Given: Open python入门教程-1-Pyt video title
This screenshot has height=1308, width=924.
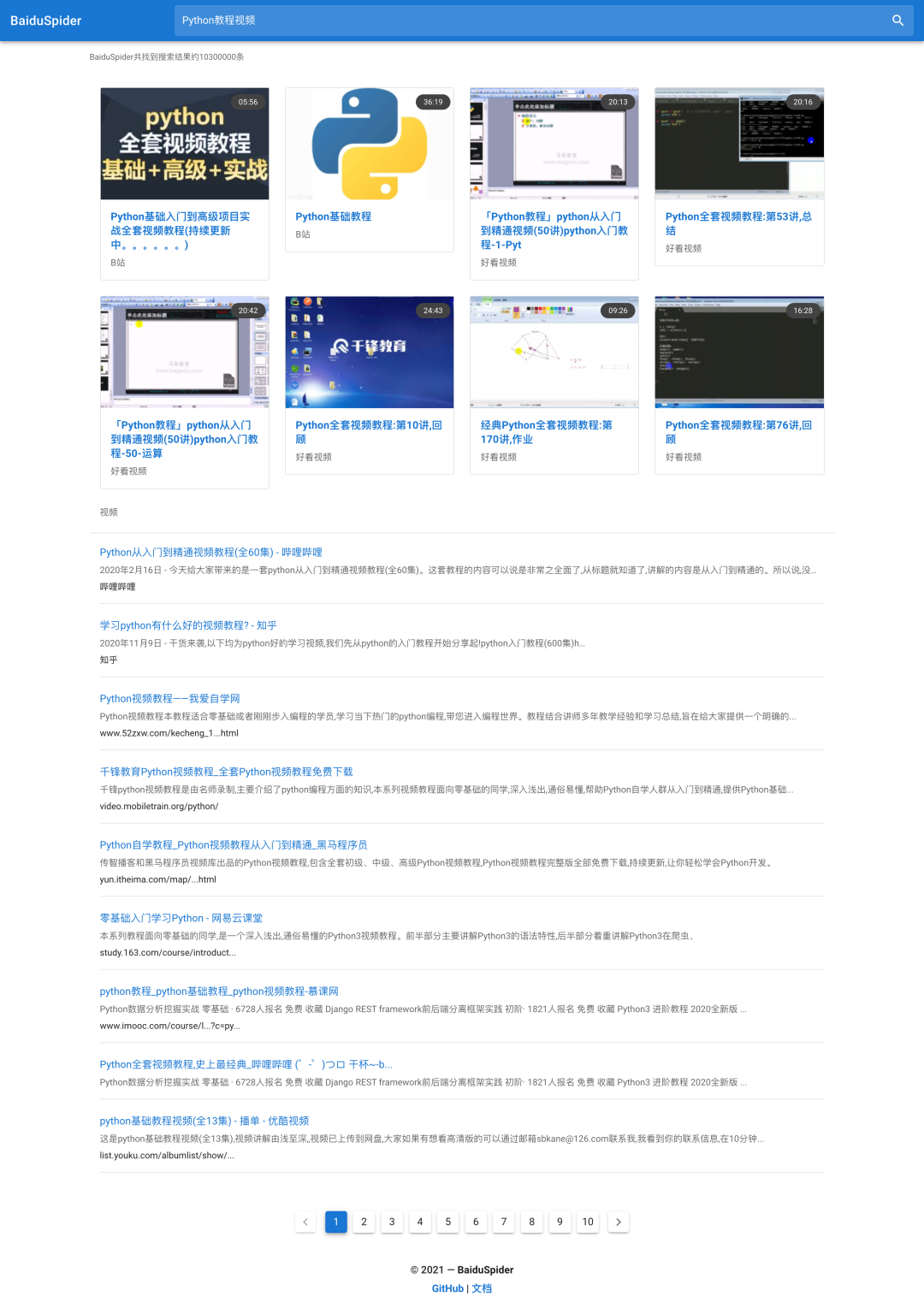Looking at the screenshot, I should [x=554, y=231].
